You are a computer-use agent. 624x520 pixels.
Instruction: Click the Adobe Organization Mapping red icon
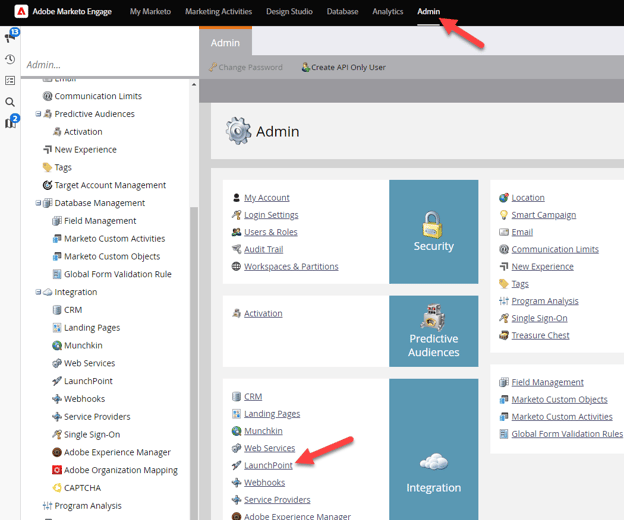coord(57,470)
